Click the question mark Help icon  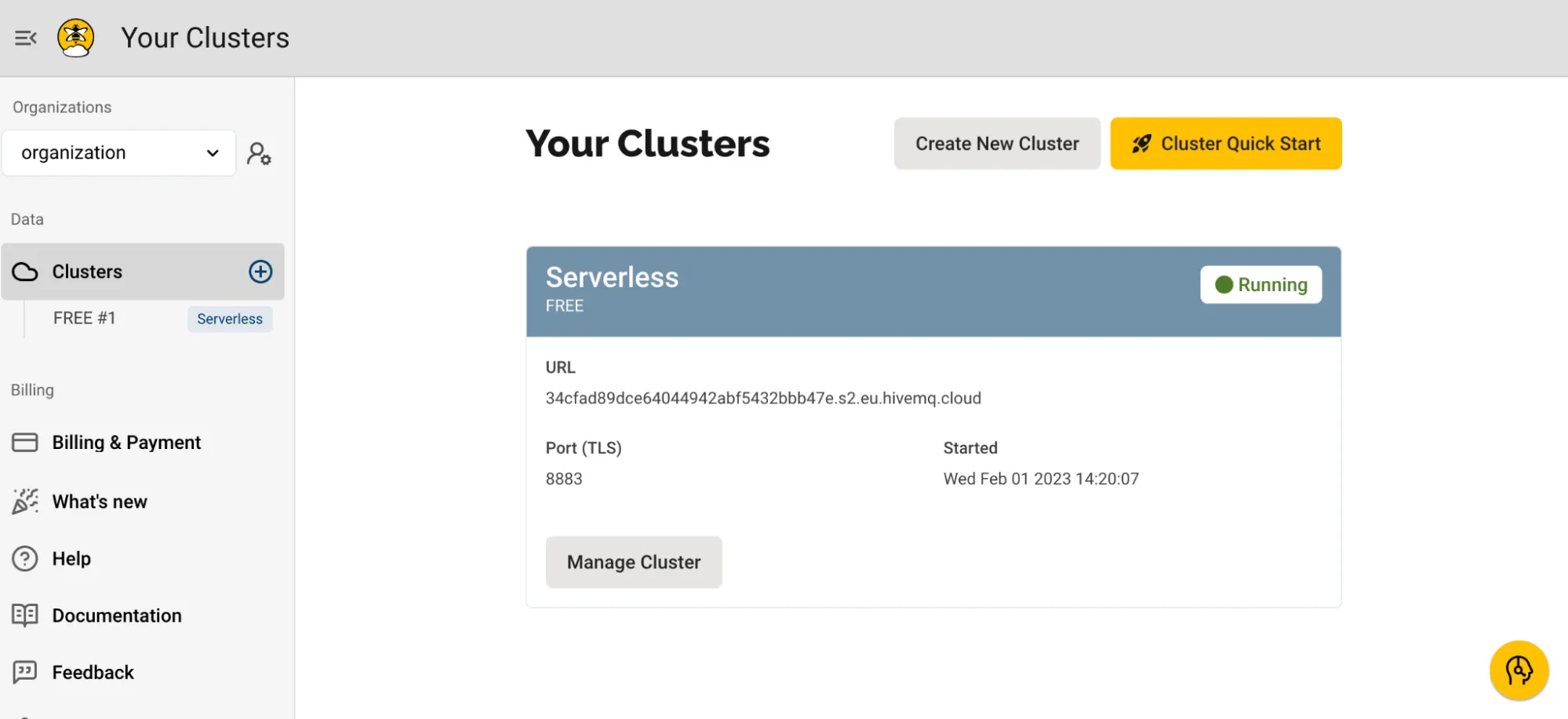click(x=25, y=559)
